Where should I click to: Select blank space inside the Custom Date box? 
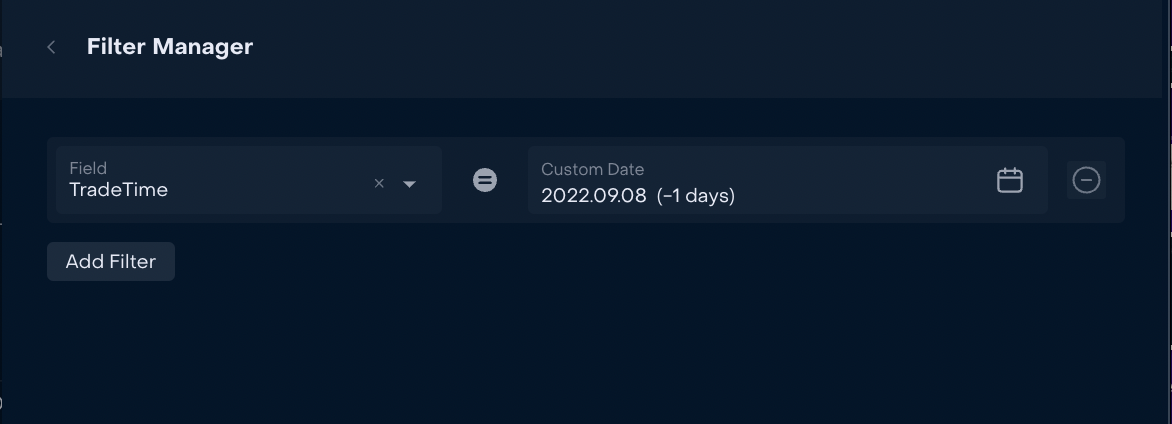tap(860, 180)
